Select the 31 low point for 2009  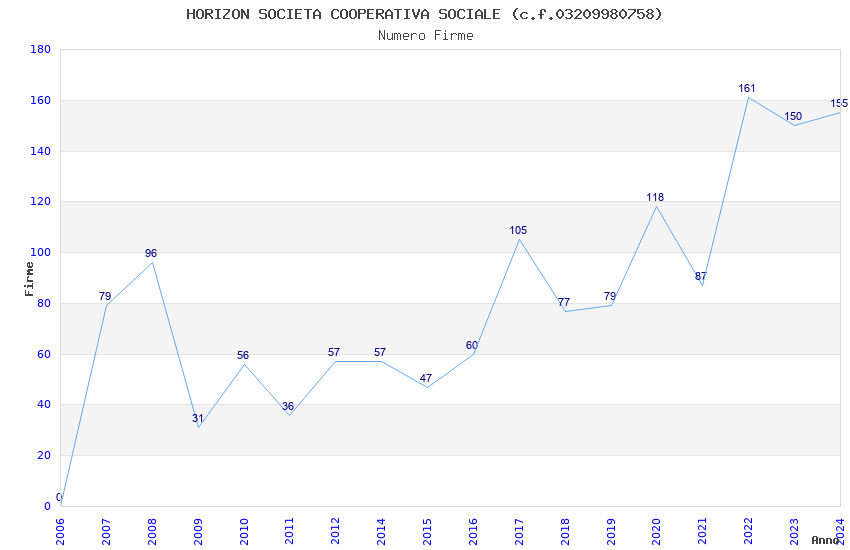[197, 418]
